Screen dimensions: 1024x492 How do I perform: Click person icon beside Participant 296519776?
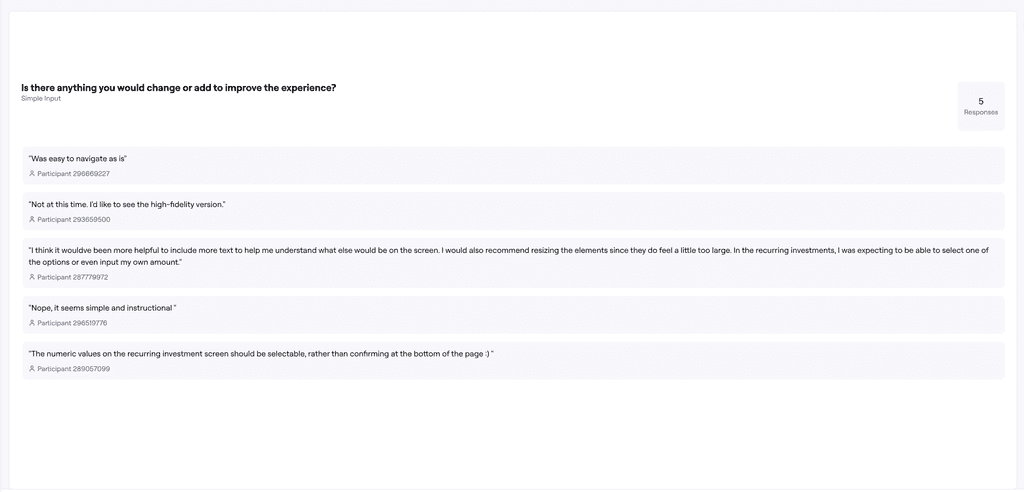pos(31,323)
